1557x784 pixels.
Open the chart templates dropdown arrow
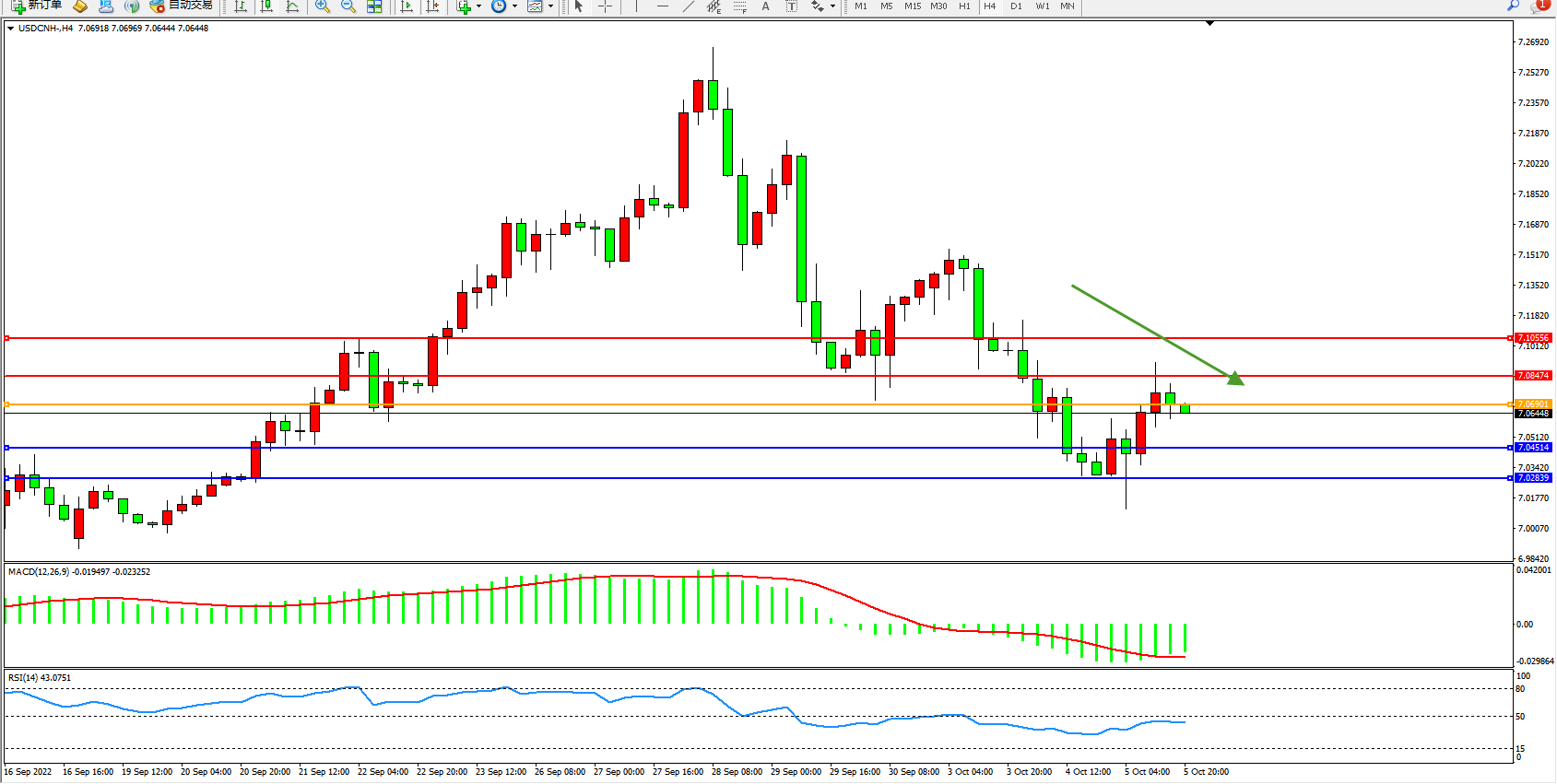pos(550,6)
